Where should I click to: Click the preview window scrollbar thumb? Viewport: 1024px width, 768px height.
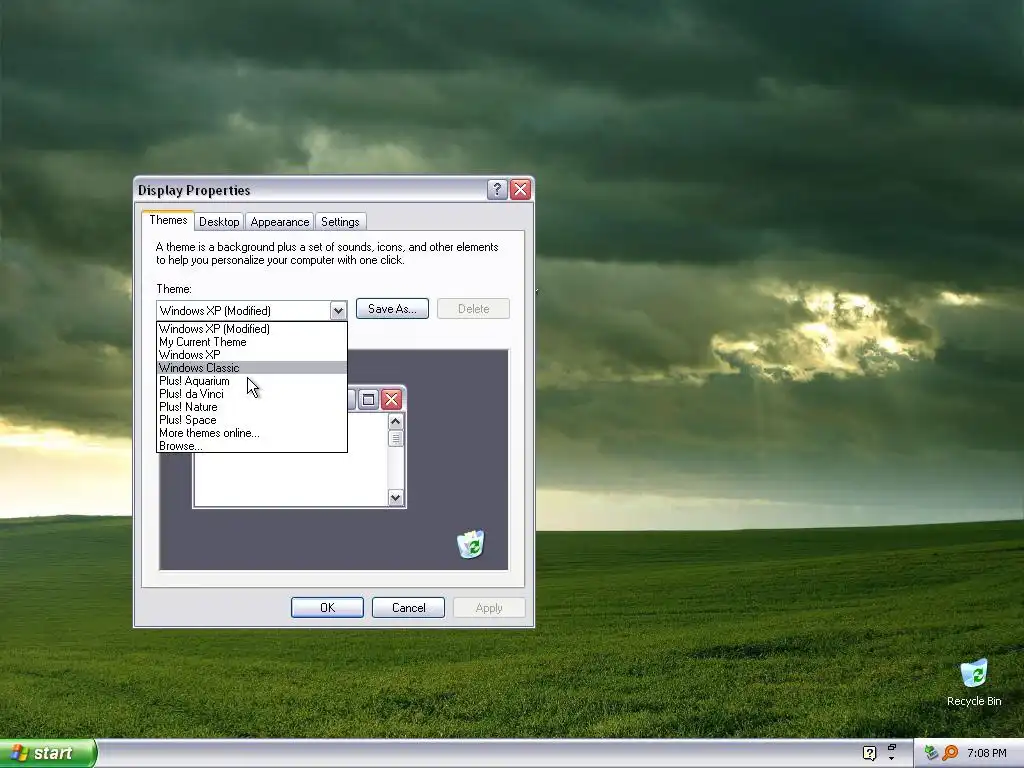coord(395,438)
